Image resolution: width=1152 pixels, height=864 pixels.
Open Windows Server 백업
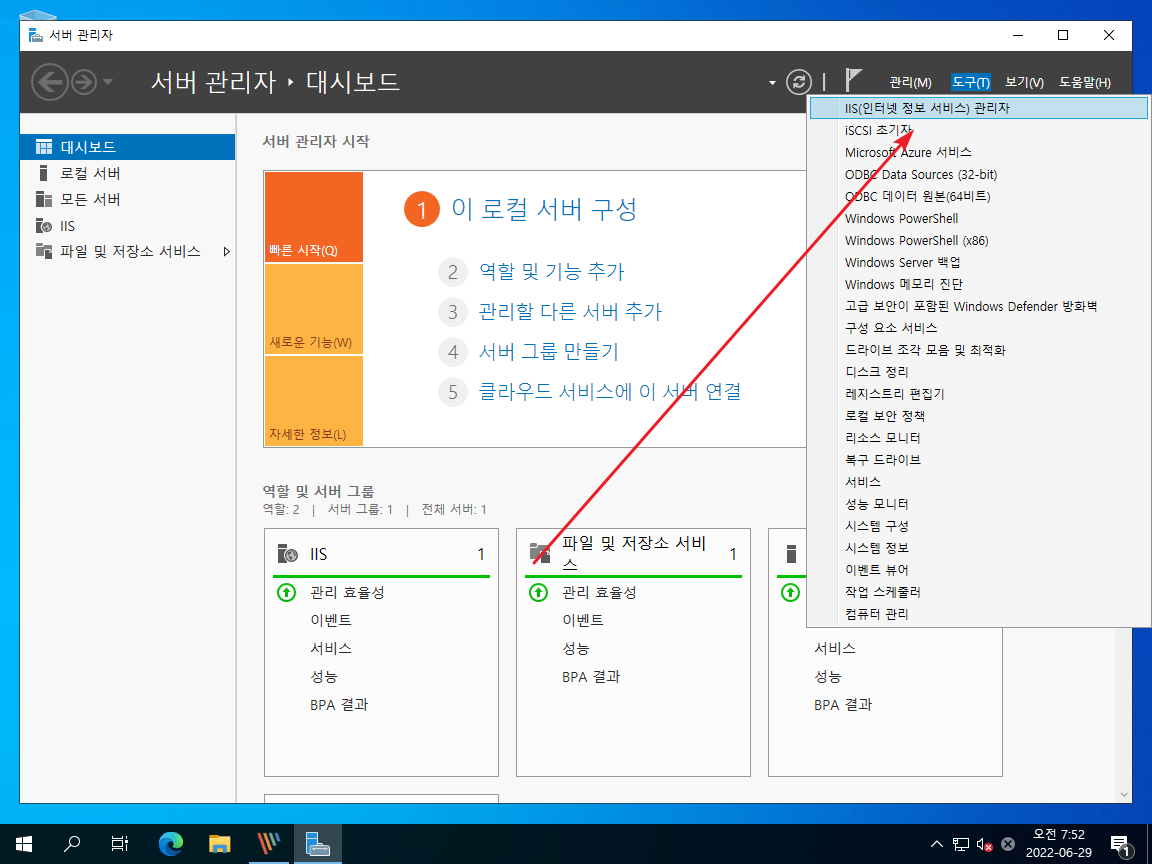click(x=979, y=262)
